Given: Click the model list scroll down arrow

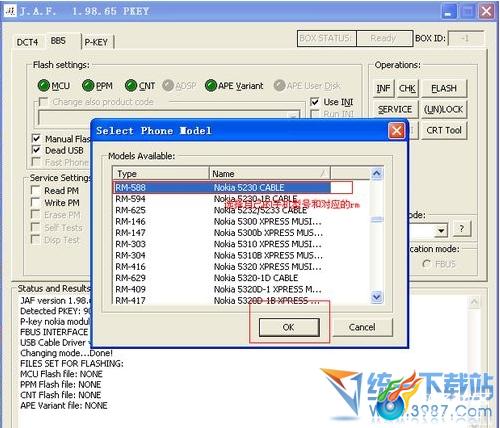Looking at the screenshot, I should pos(377,297).
